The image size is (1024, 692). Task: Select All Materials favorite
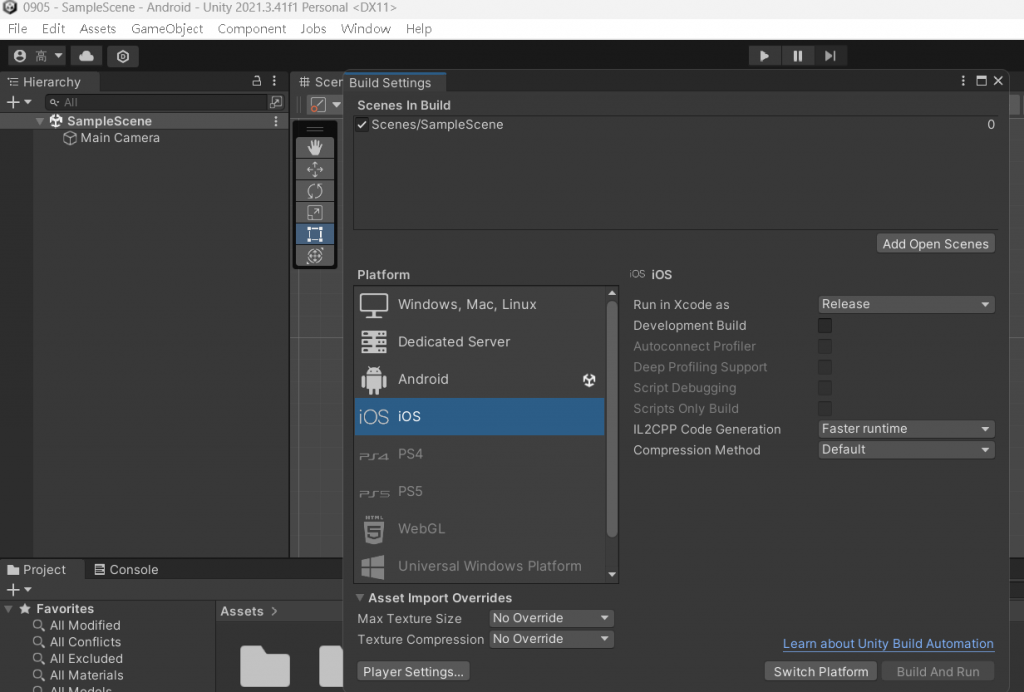[86, 675]
